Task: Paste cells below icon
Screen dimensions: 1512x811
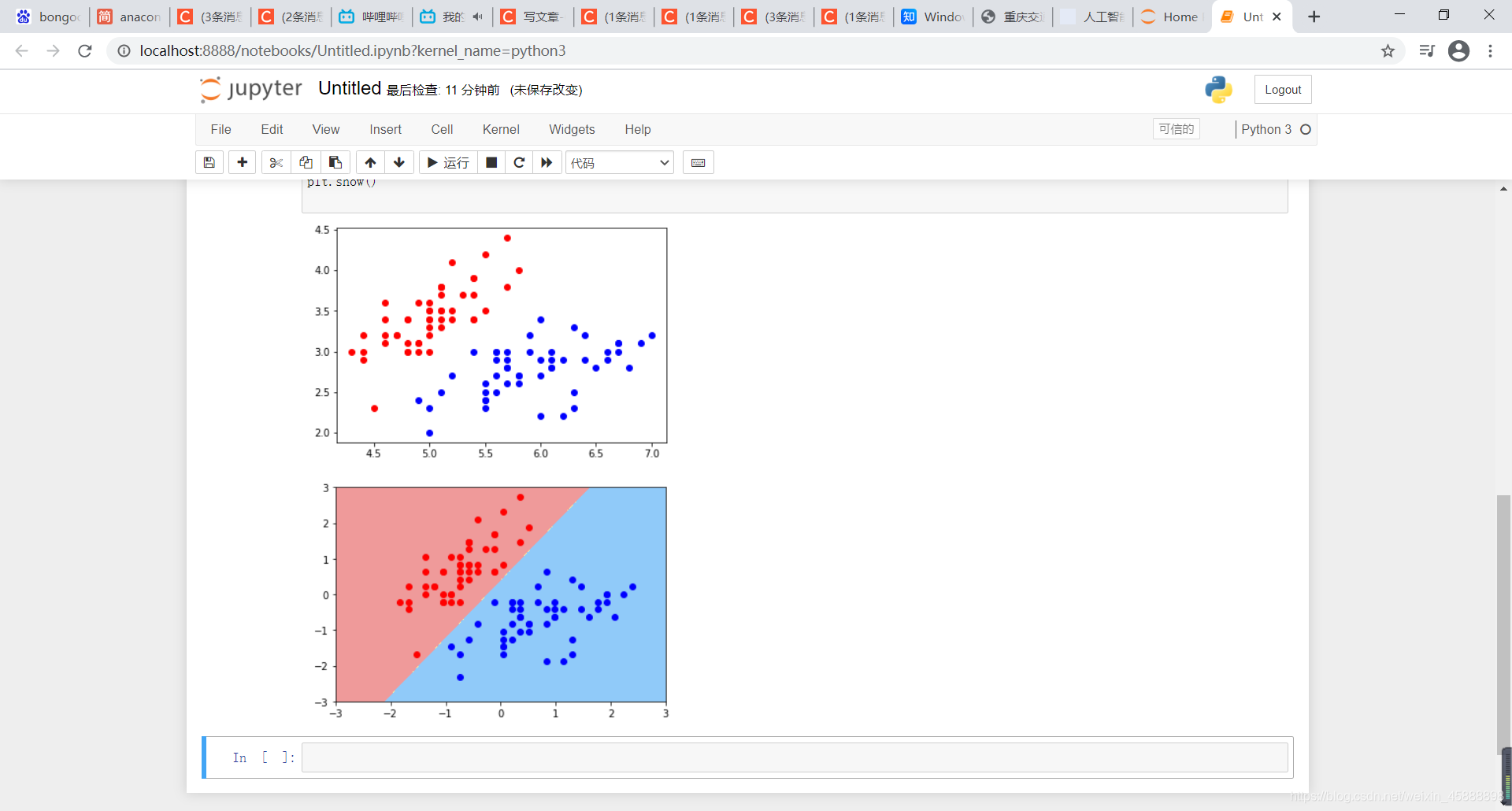Action: pyautogui.click(x=335, y=162)
